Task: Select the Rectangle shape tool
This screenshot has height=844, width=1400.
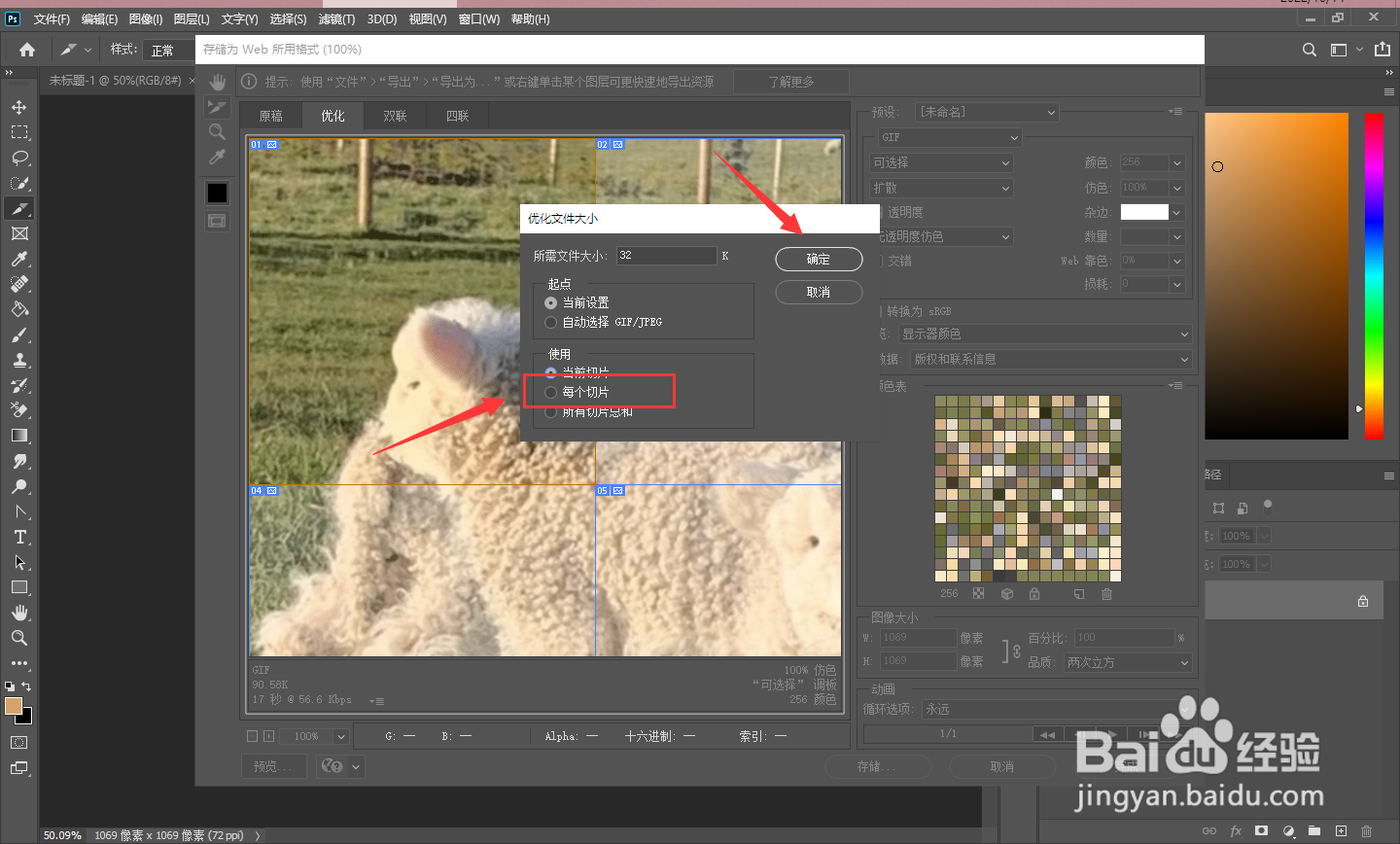Action: coord(19,587)
